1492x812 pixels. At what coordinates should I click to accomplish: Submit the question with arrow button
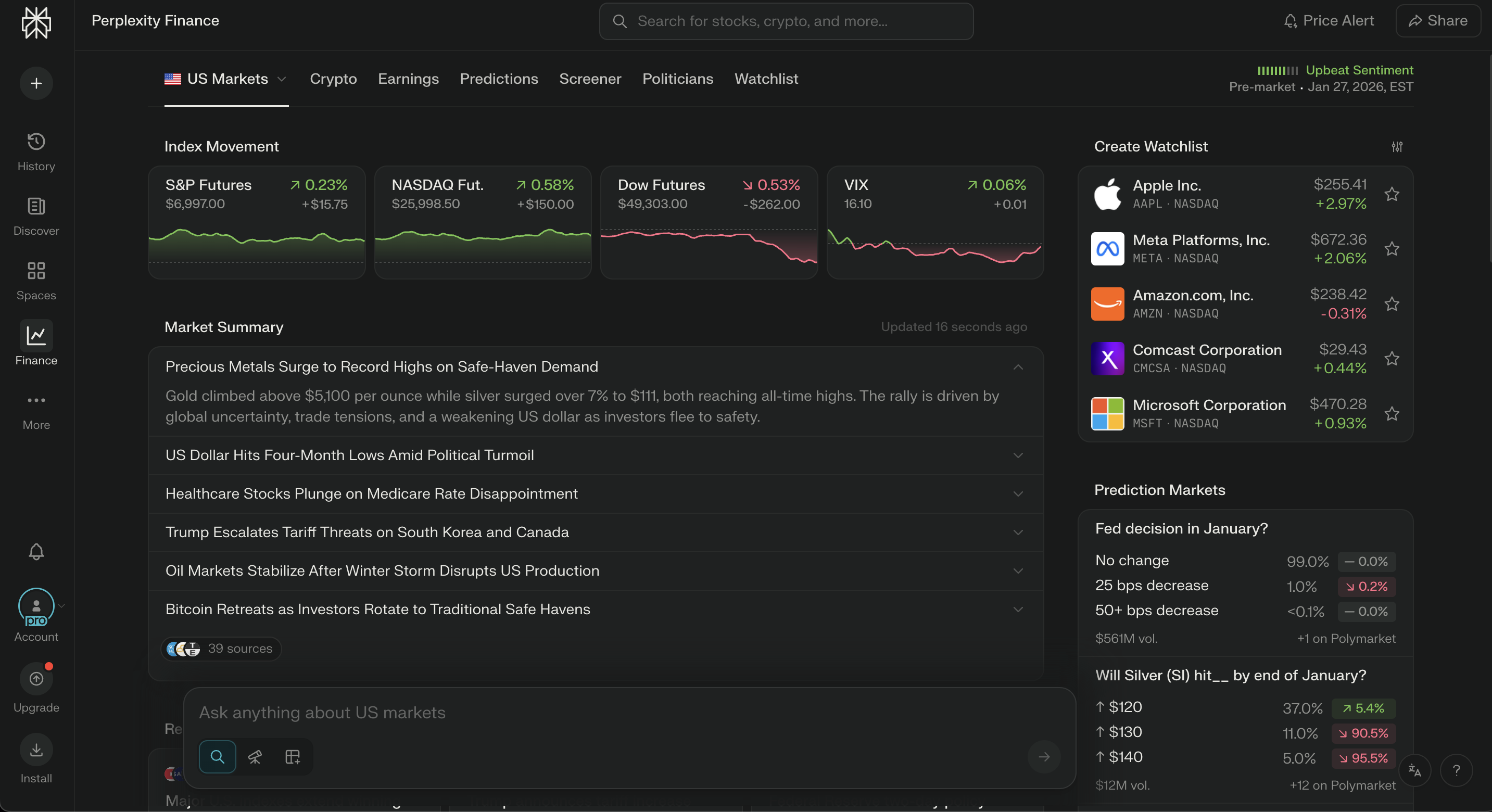pyautogui.click(x=1044, y=756)
